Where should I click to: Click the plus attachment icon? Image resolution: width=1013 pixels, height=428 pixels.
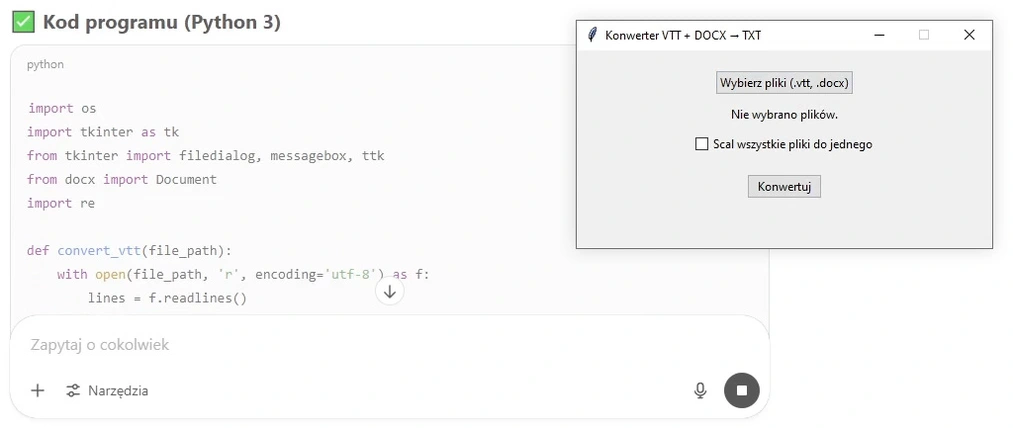coord(37,390)
